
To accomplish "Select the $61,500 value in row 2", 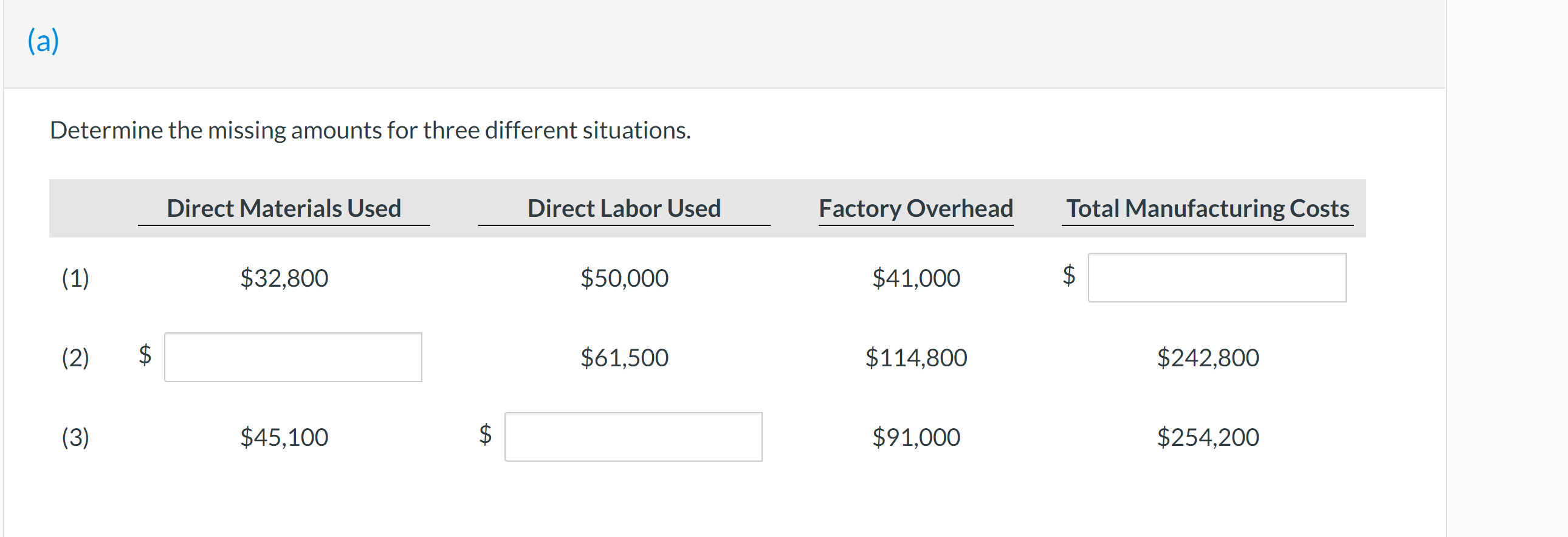I will pos(625,358).
